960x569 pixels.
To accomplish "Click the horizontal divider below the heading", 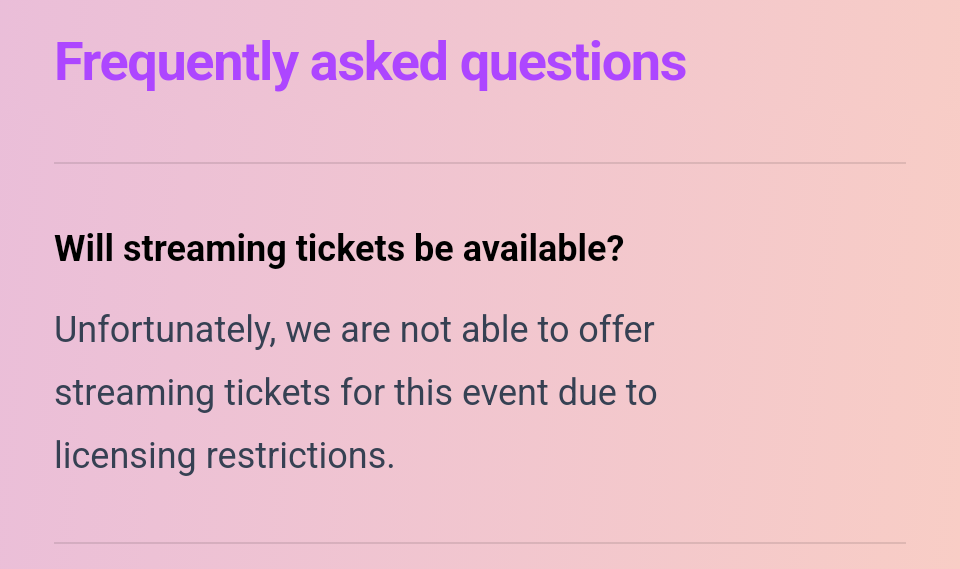I will [x=480, y=162].
